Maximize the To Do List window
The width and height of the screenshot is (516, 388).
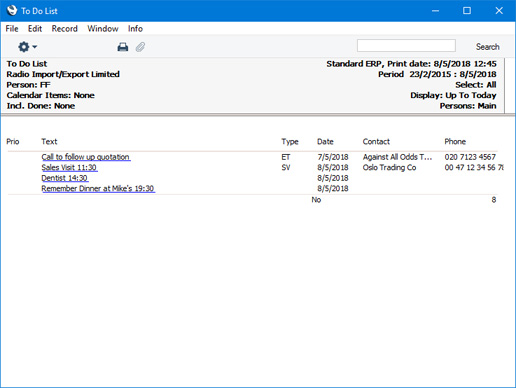[x=467, y=11]
